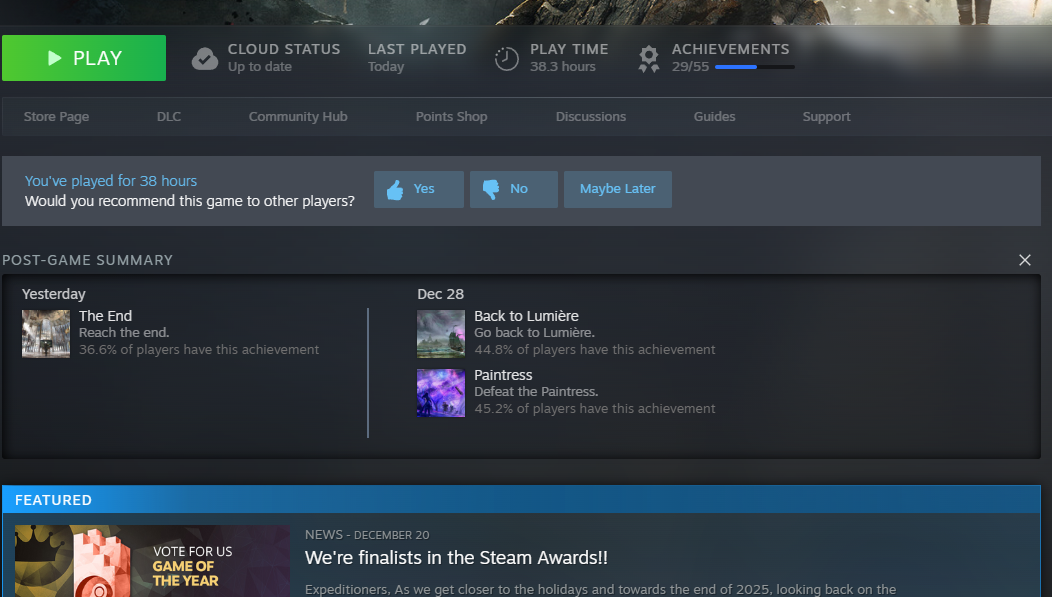1052x597 pixels.
Task: Open the Points Shop link
Action: [x=452, y=117]
